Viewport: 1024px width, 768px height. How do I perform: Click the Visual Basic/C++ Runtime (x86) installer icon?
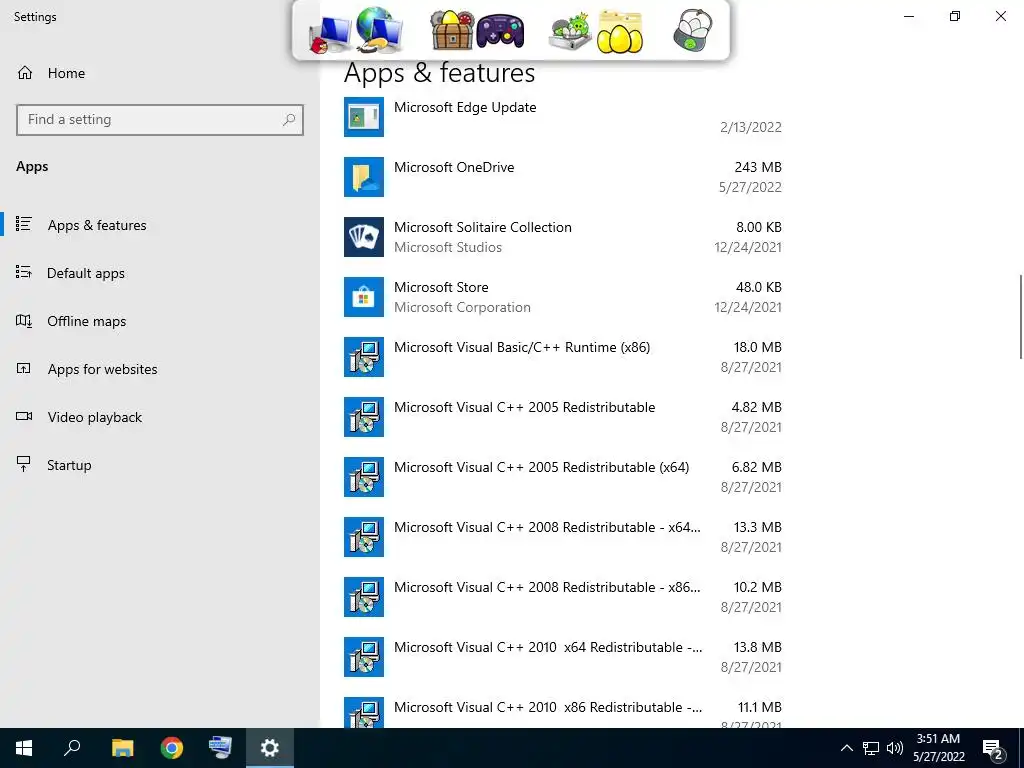click(x=364, y=357)
